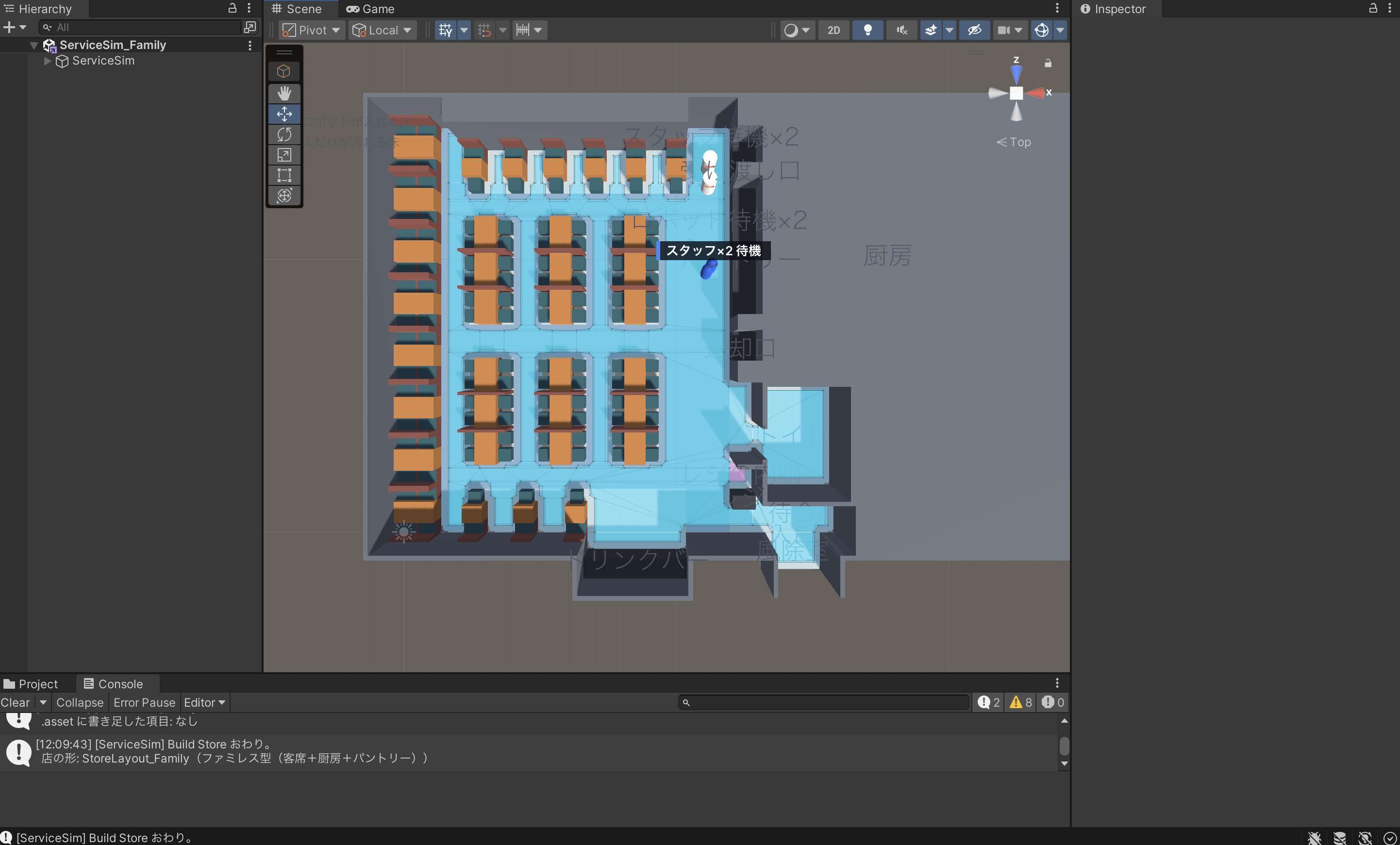Viewport: 1400px width, 845px height.
Task: Open the scene tool-context cube icon
Action: point(284,72)
